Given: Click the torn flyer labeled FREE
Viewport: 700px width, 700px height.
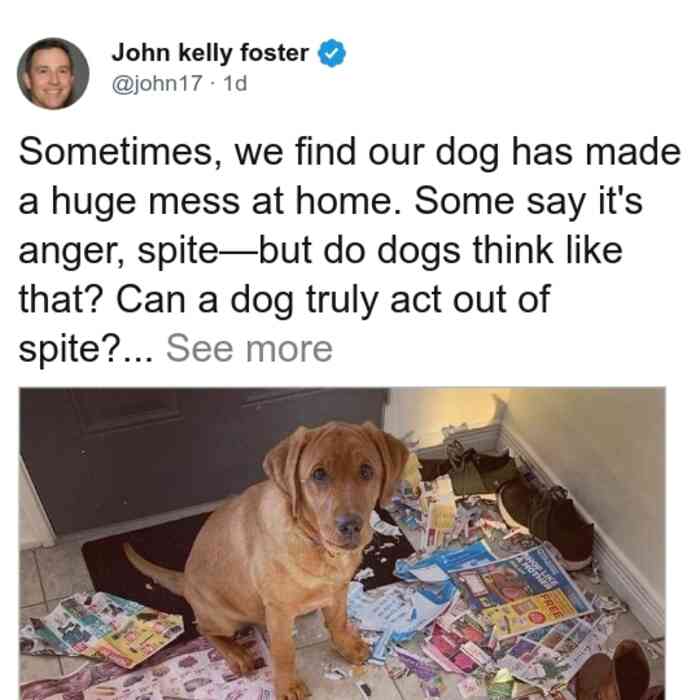Looking at the screenshot, I should pyautogui.click(x=518, y=592).
